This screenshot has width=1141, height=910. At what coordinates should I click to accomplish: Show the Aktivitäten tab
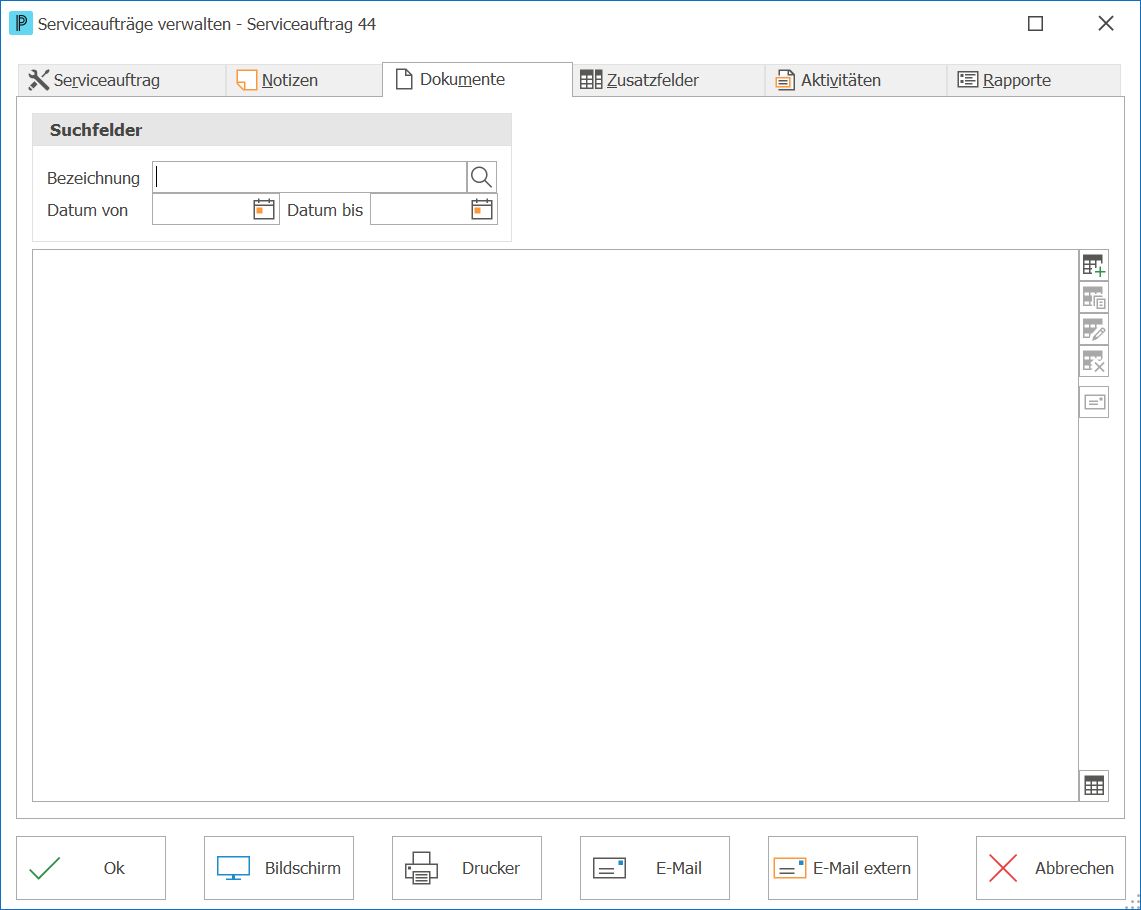[x=856, y=80]
